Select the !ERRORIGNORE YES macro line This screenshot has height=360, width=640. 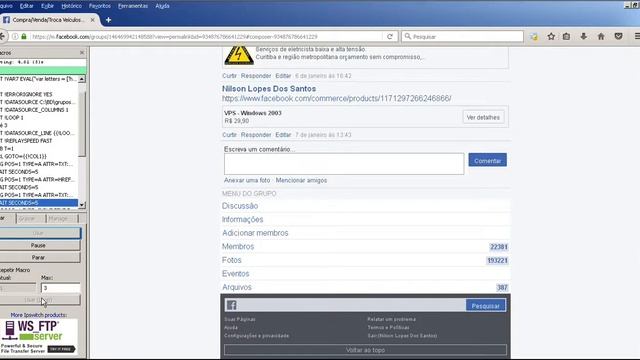click(39, 94)
